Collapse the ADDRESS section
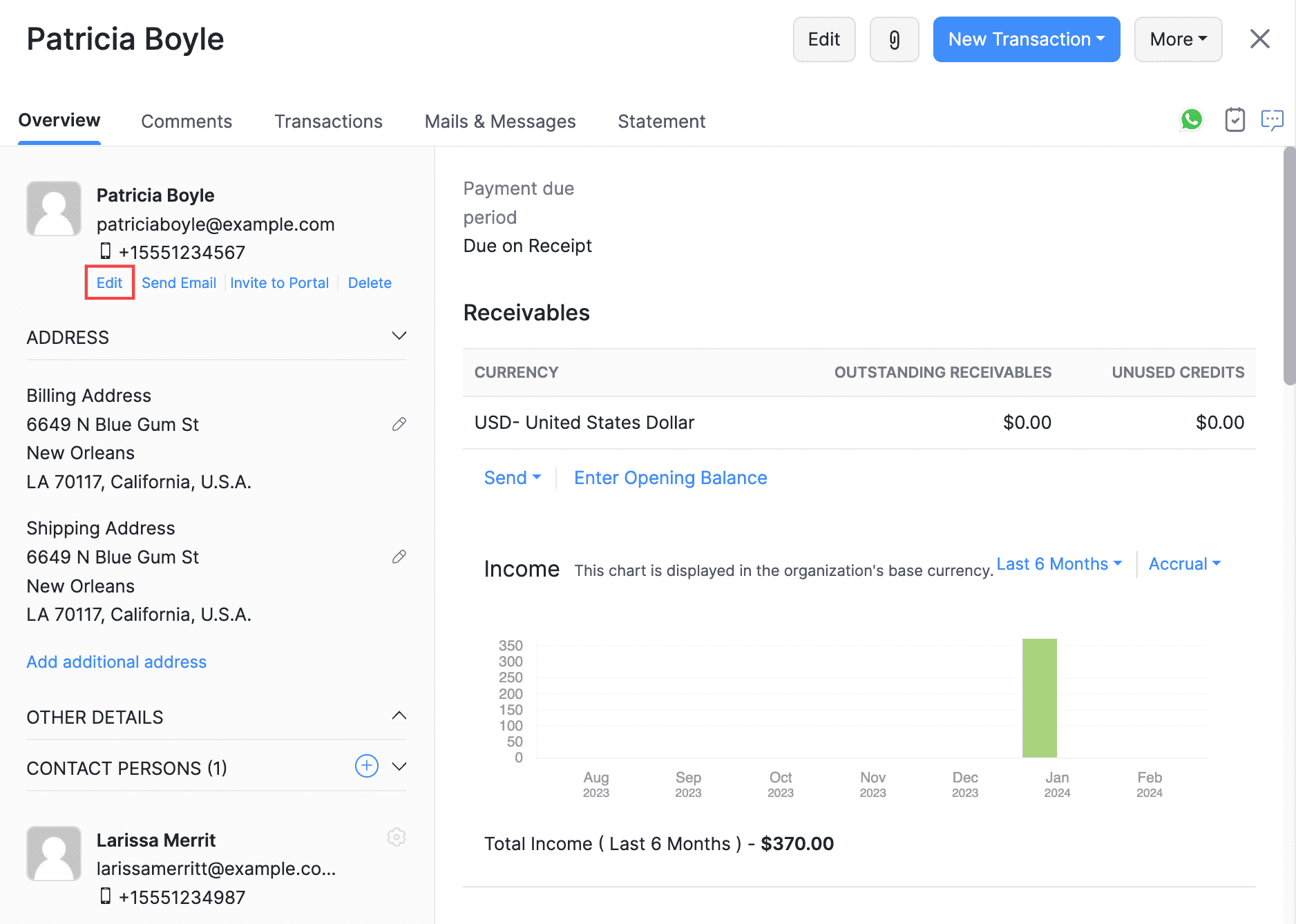Viewport: 1296px width, 924px height. point(399,336)
